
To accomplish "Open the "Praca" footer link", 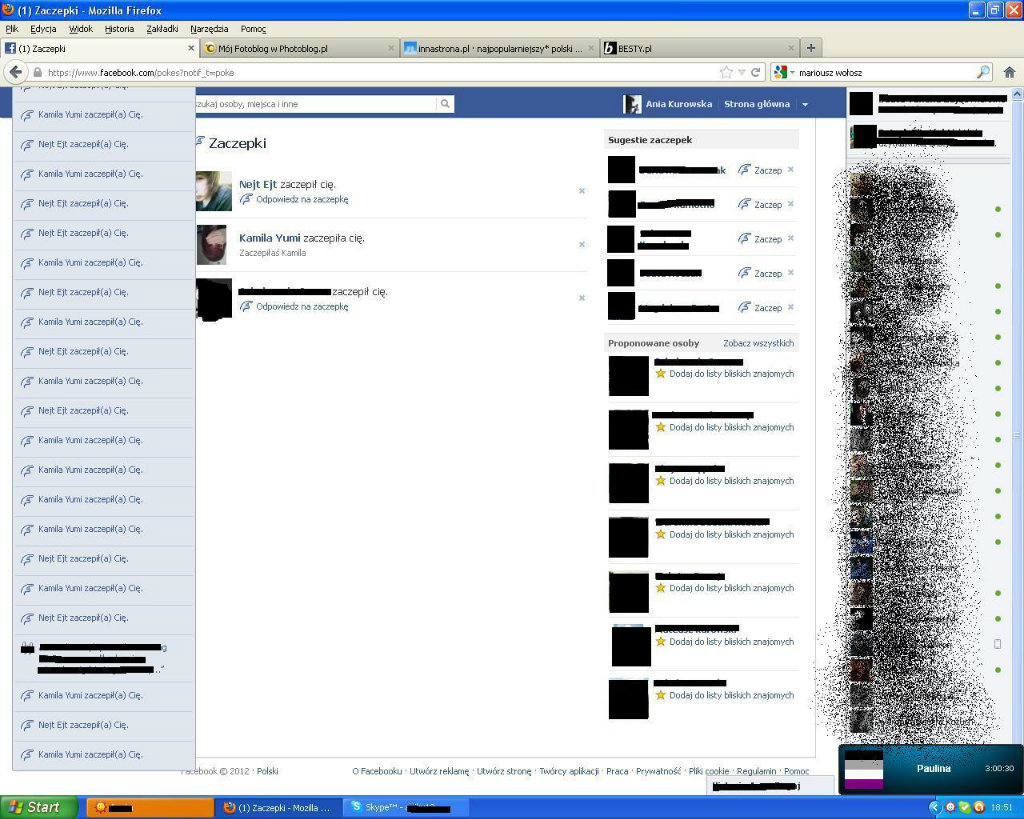I will 617,771.
